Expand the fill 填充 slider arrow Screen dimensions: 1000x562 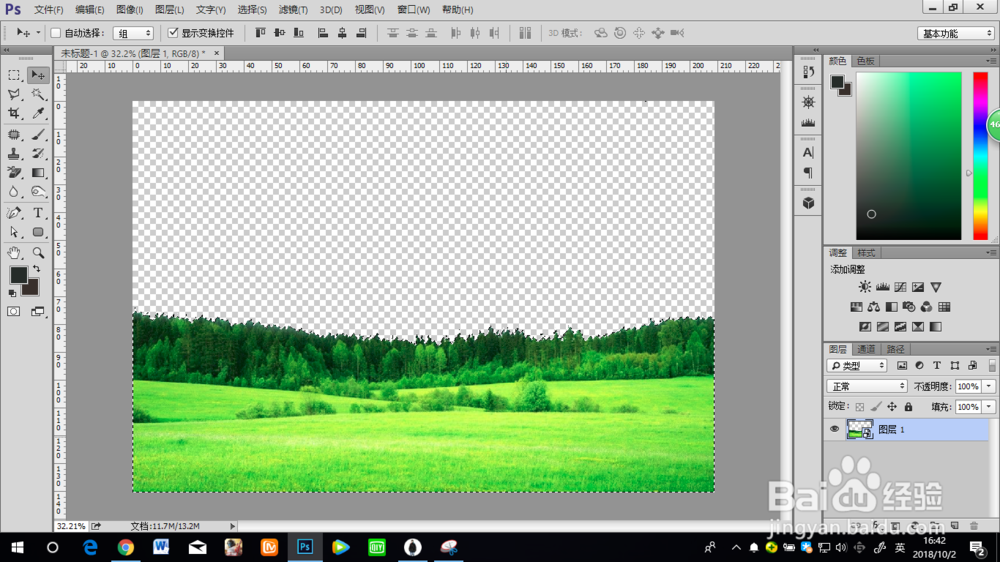pos(989,407)
